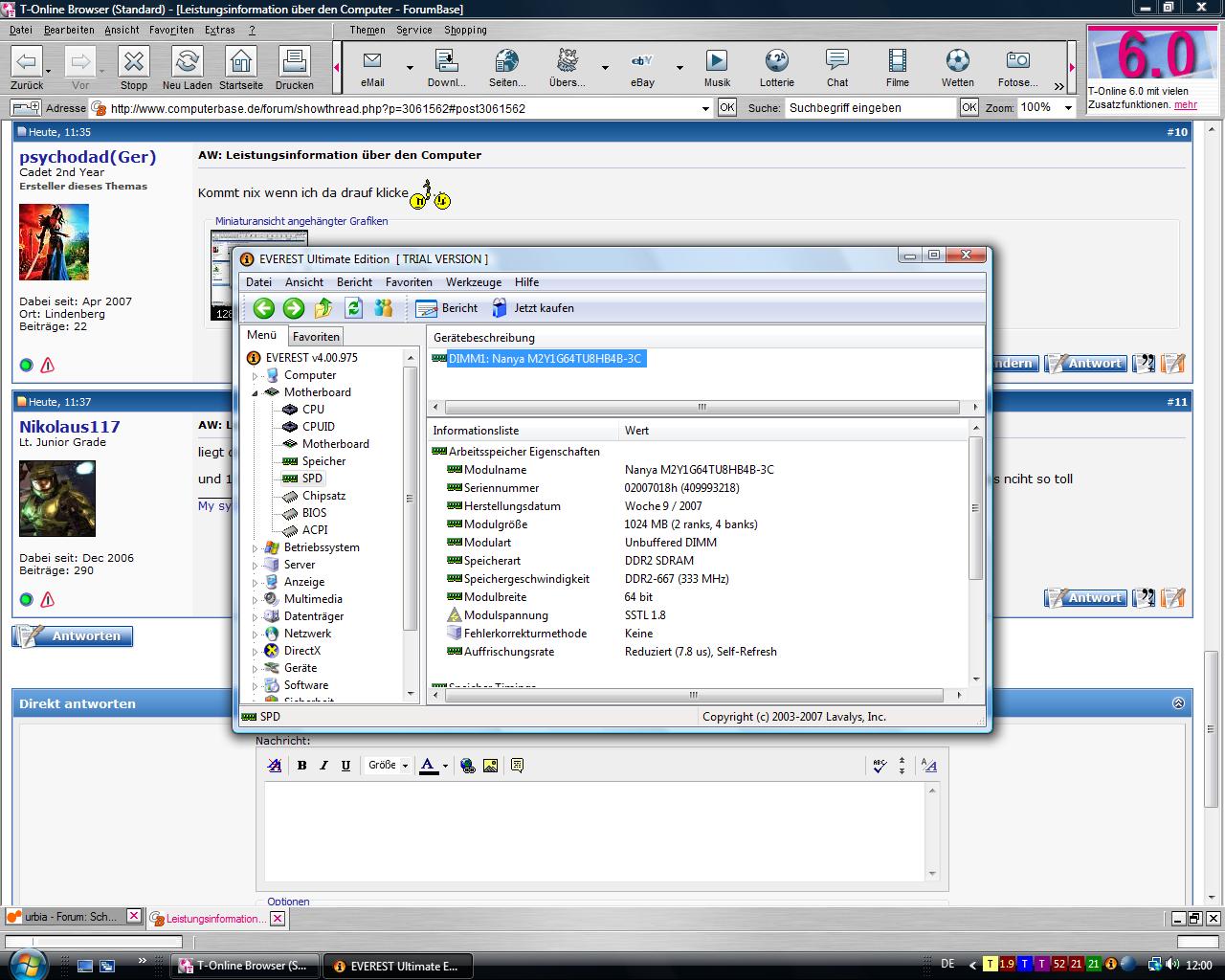This screenshot has height=980, width=1225.
Task: Open browser Bearbeiten menu
Action: (x=69, y=30)
